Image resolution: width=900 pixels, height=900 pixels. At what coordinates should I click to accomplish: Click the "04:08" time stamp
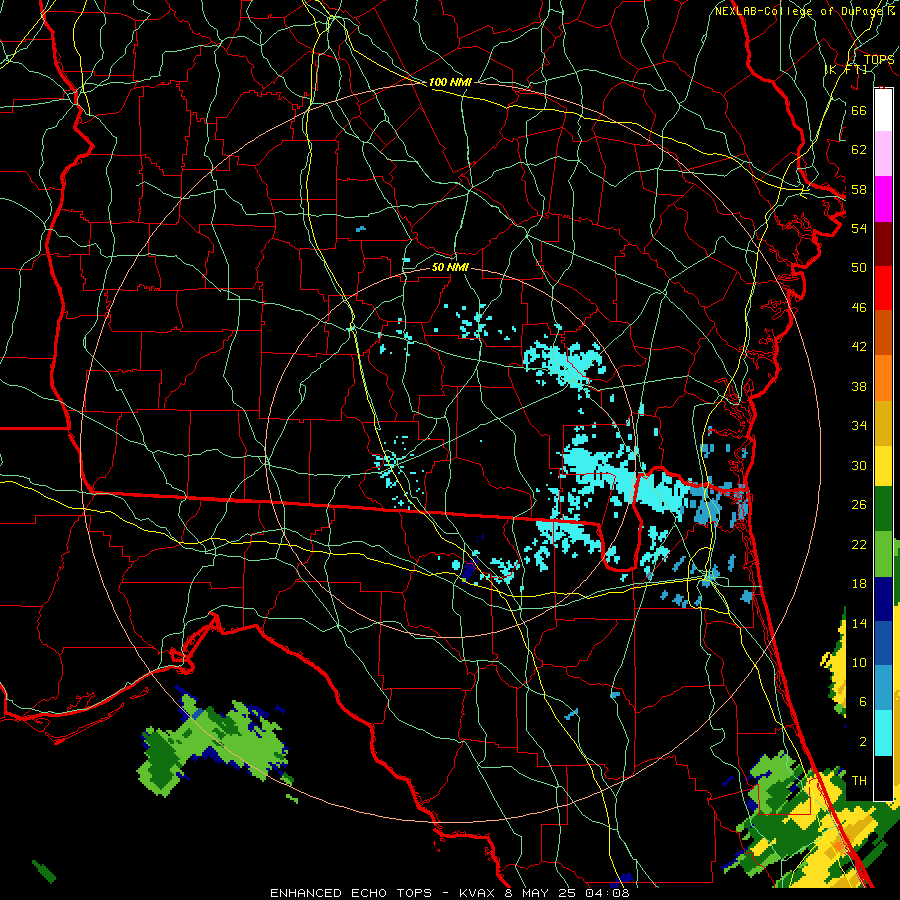(x=607, y=893)
